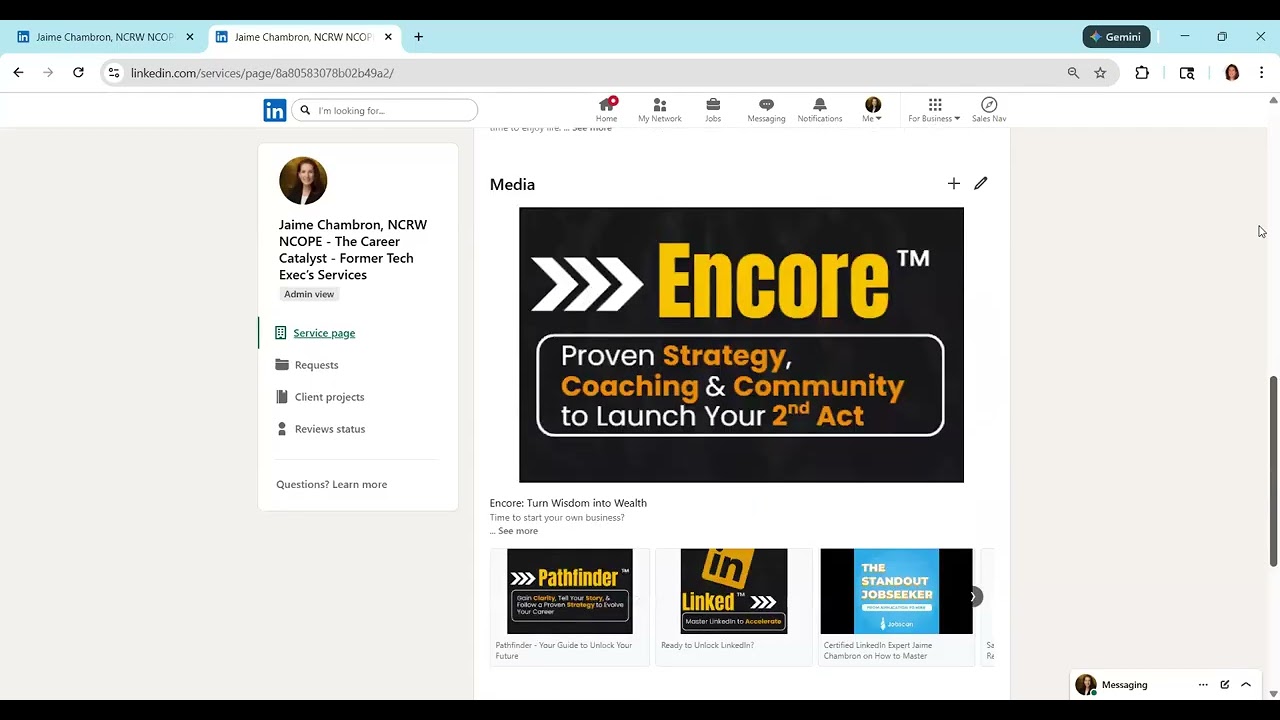Close the first browser tab
This screenshot has height=720, width=1280.
[x=190, y=37]
